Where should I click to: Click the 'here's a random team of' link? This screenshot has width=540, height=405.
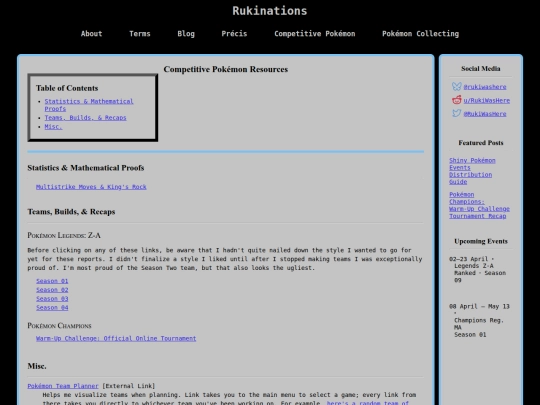pyautogui.click(x=368, y=403)
